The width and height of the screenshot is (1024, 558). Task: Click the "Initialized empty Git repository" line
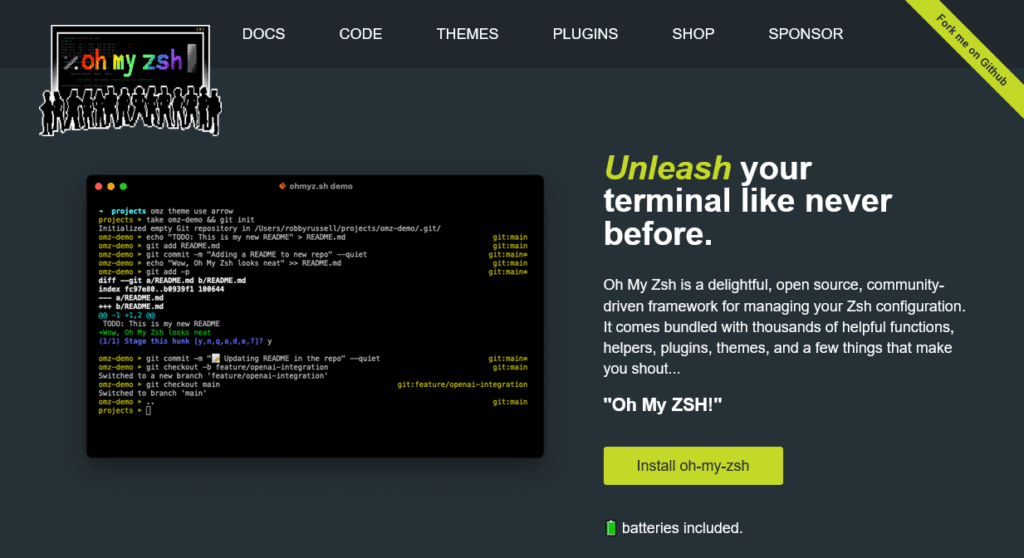point(269,229)
